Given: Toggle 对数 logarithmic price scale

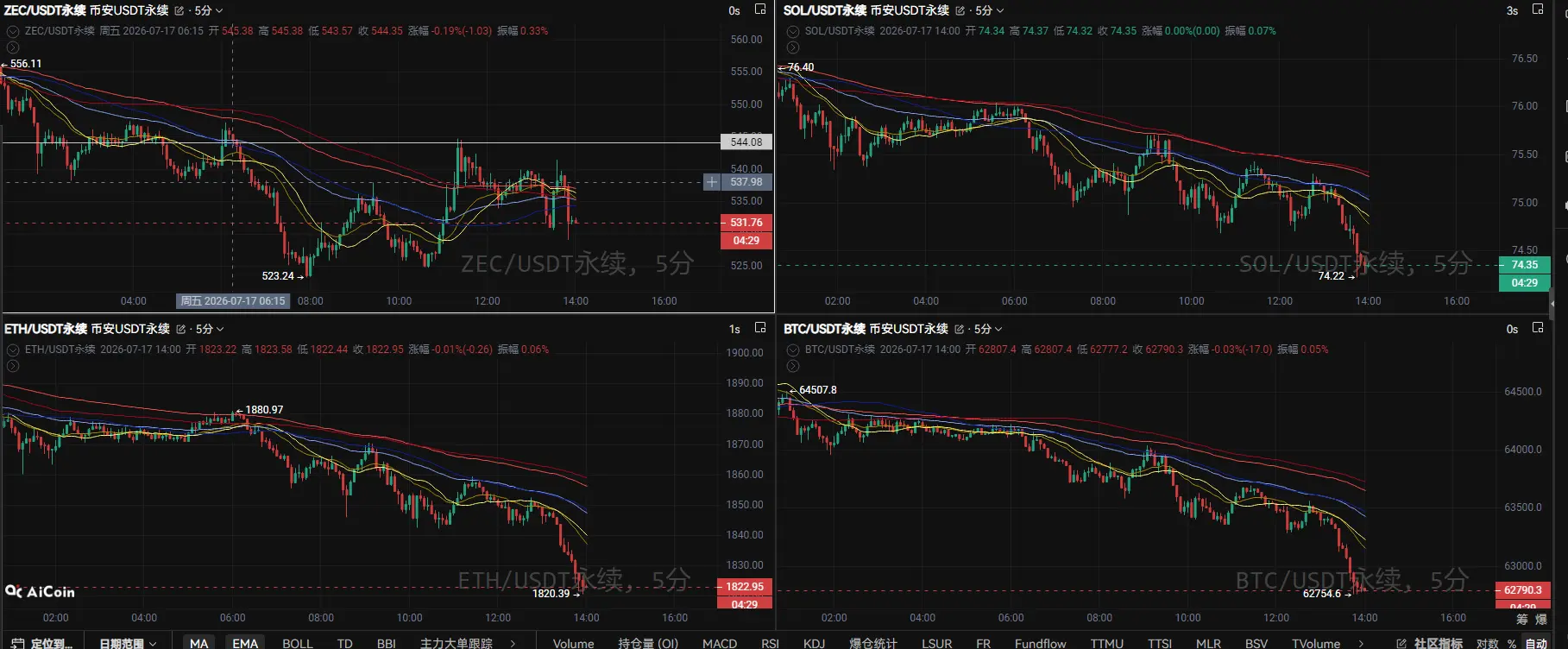Looking at the screenshot, I should [x=1487, y=643].
